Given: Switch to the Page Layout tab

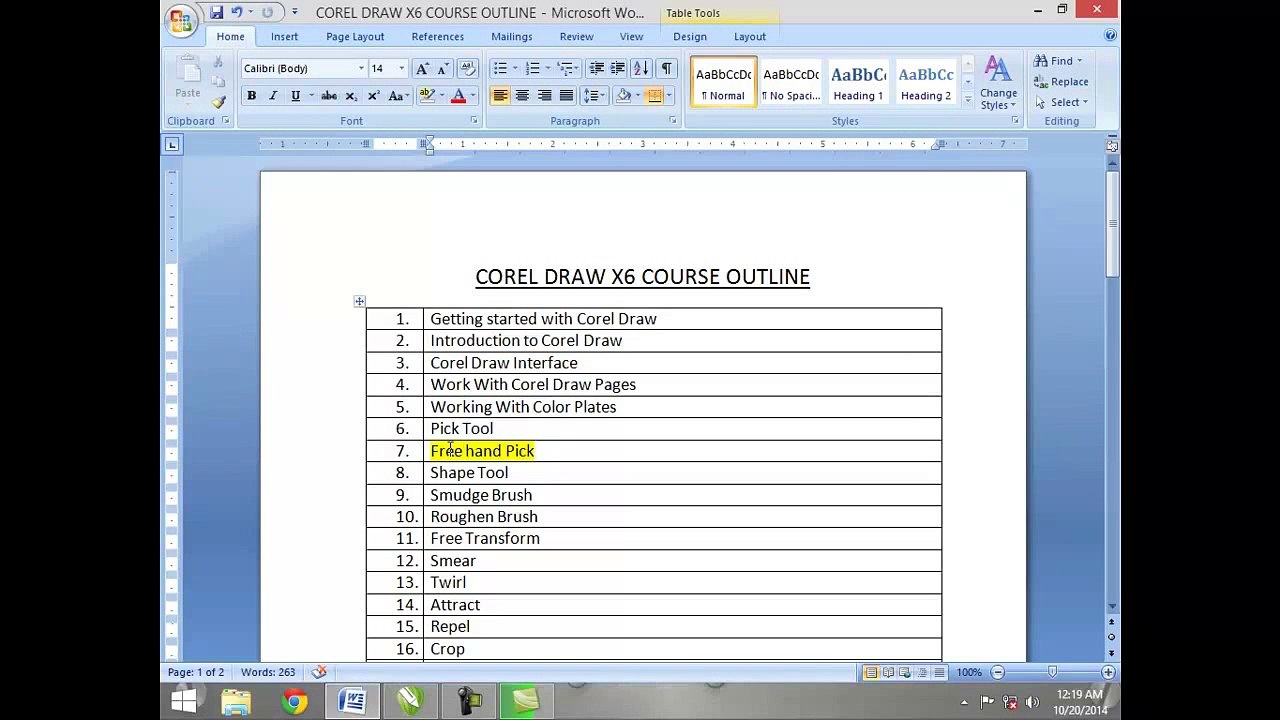Looking at the screenshot, I should pyautogui.click(x=355, y=37).
